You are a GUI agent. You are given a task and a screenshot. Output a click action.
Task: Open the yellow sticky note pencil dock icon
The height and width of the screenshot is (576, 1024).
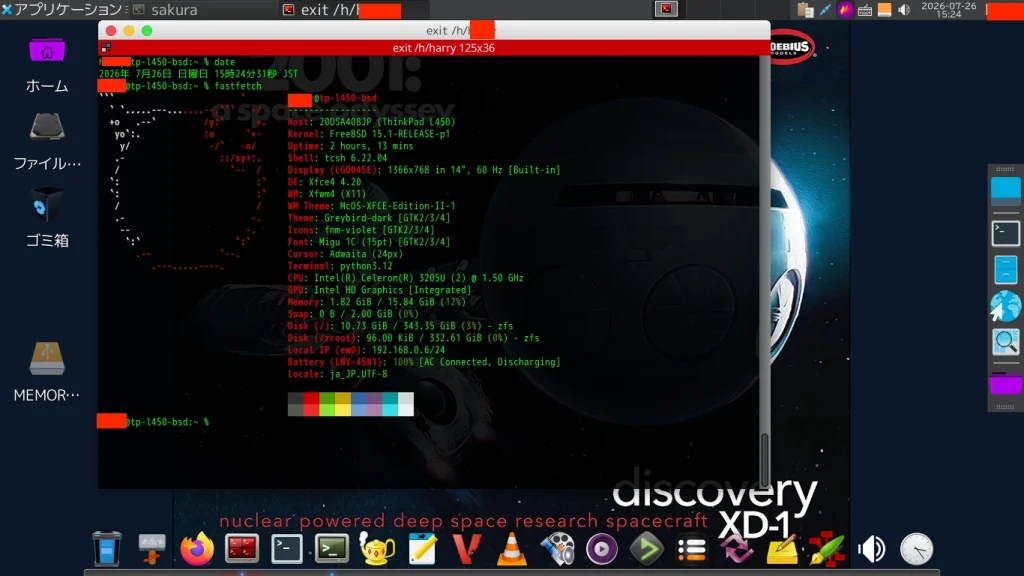tap(782, 549)
